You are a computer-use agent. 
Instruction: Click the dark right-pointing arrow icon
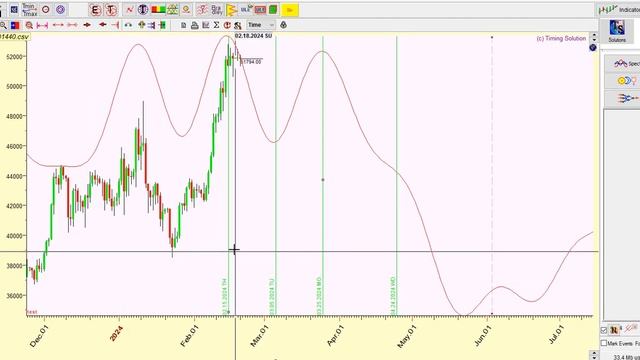(87, 25)
